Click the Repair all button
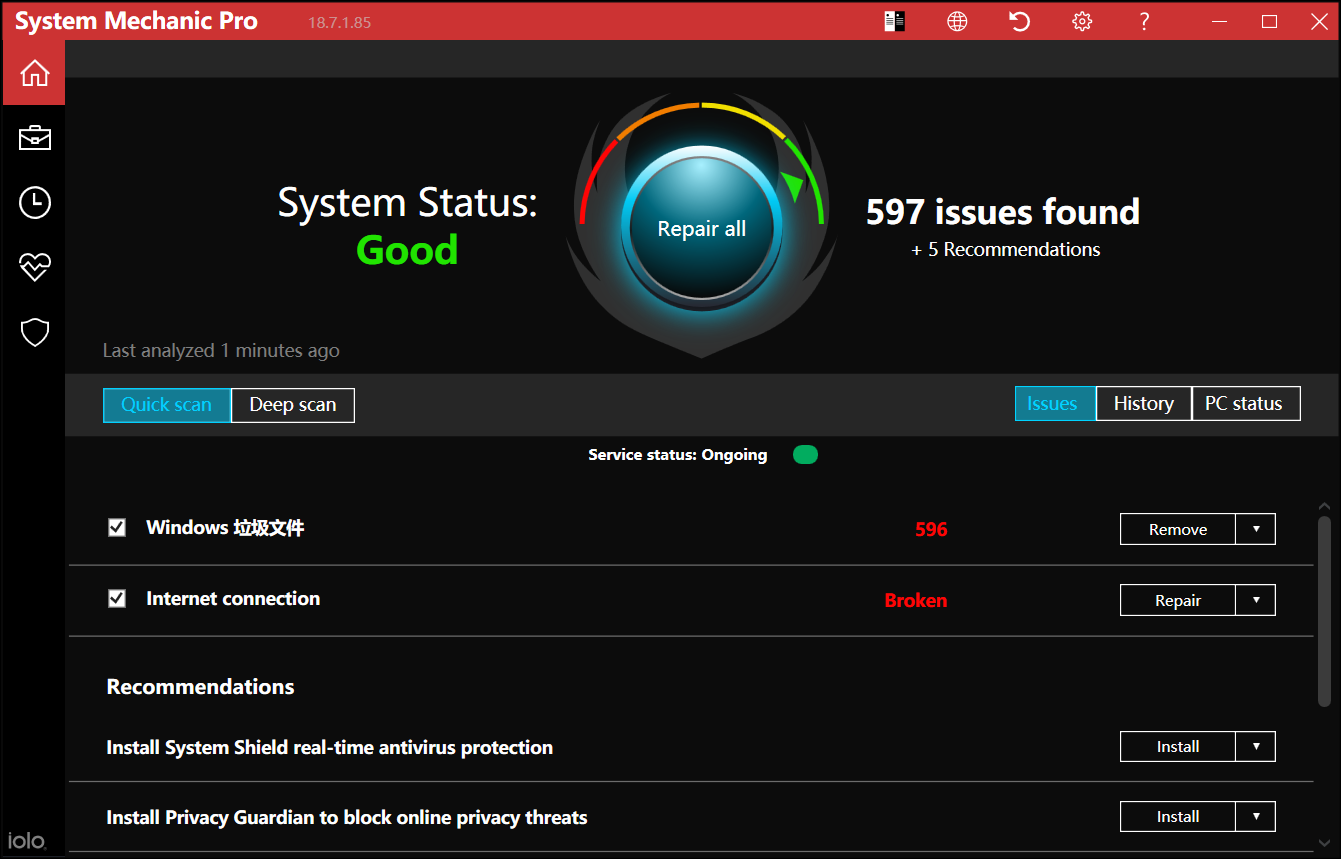The width and height of the screenshot is (1341, 859). point(702,228)
